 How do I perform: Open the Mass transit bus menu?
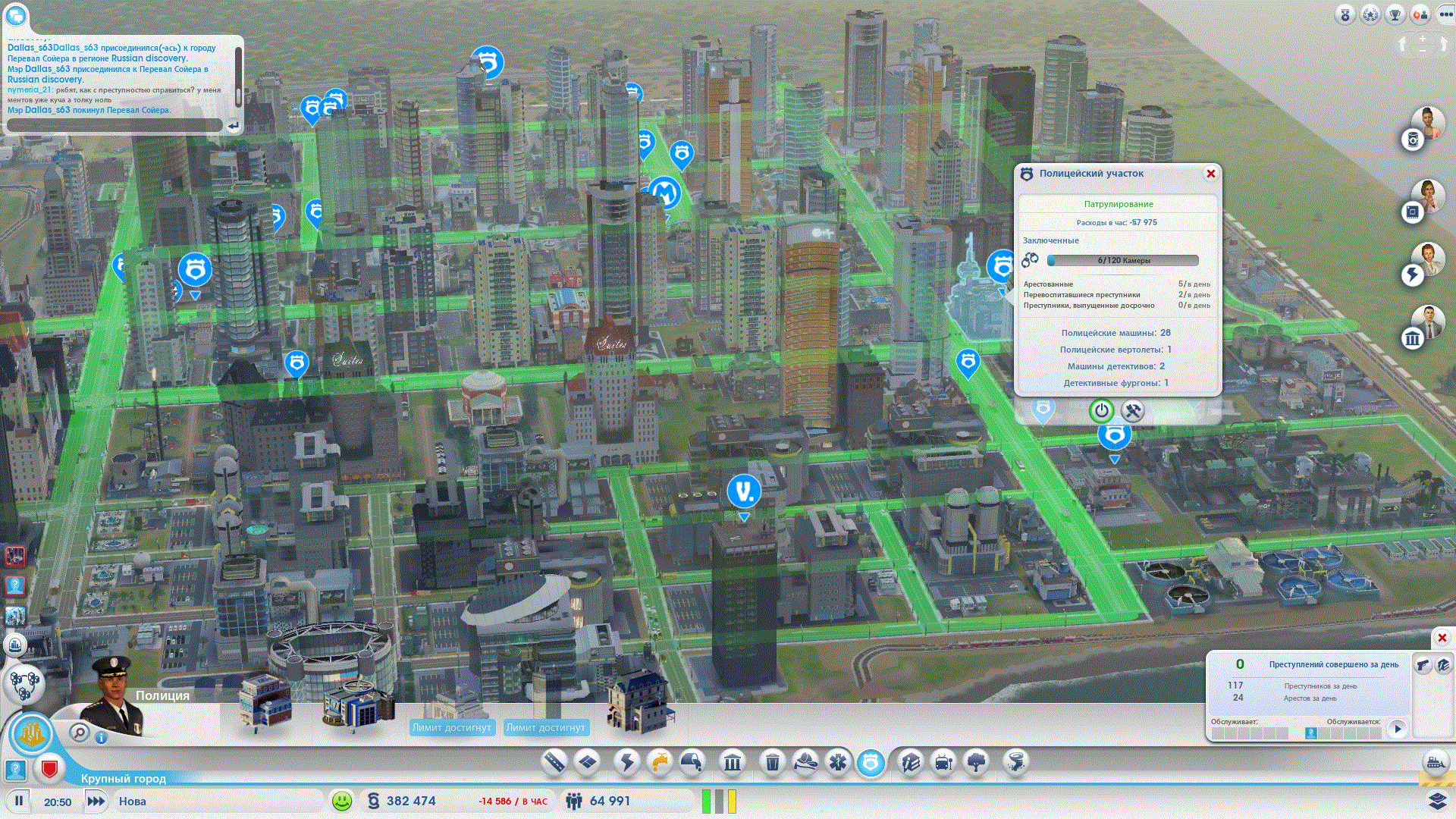tap(943, 761)
